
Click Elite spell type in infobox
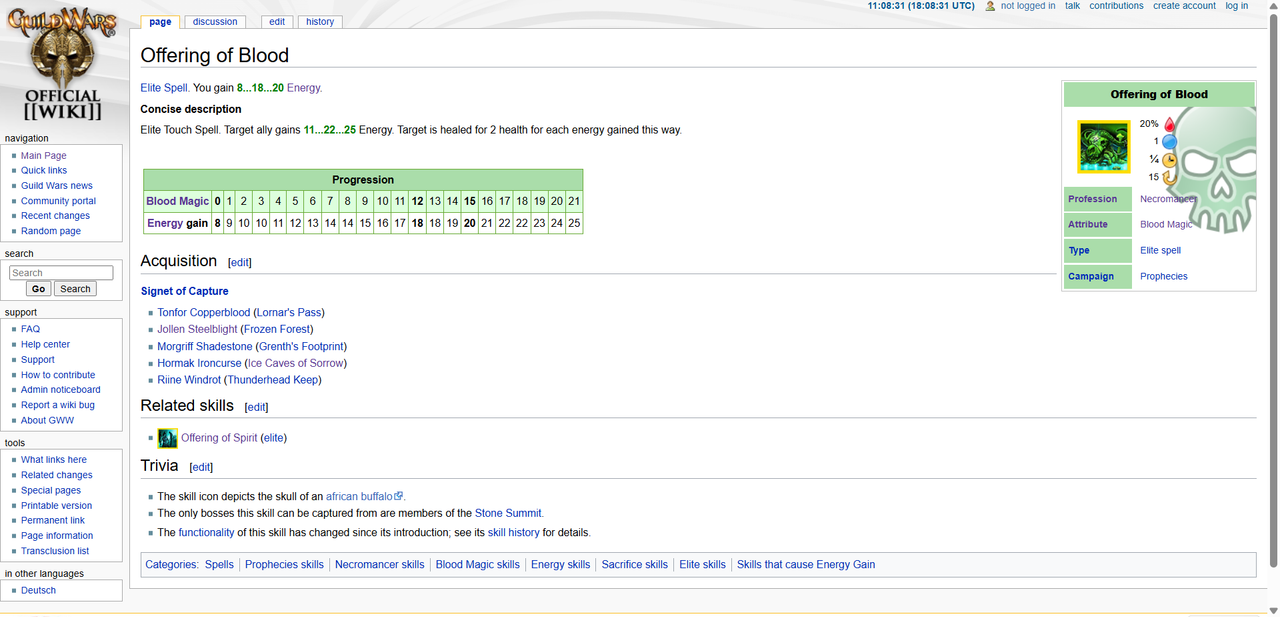coord(1160,251)
